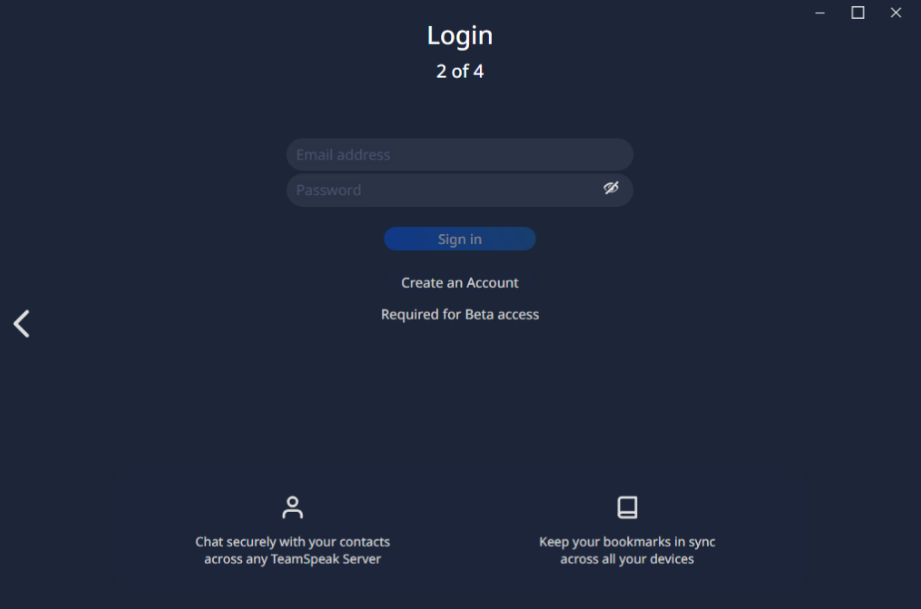Screen dimensions: 921x609
Task: Click the person contacts icon
Action: point(293,507)
